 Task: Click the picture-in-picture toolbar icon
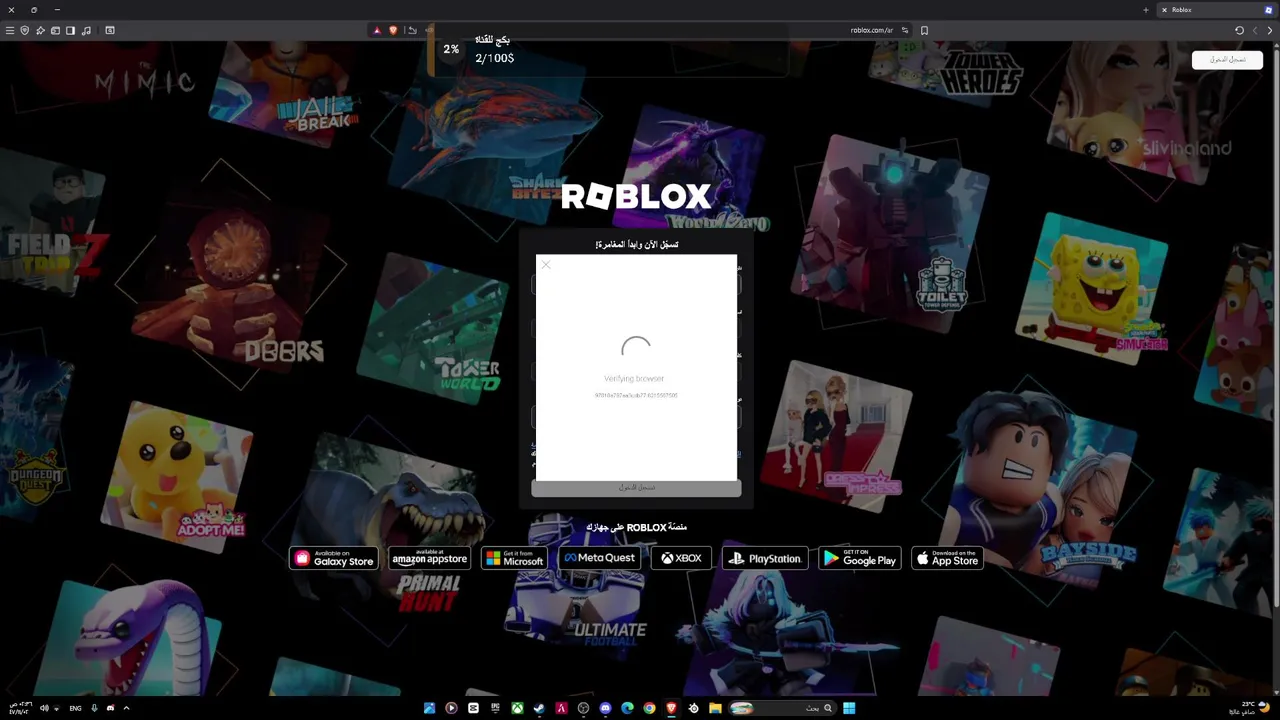click(x=110, y=30)
